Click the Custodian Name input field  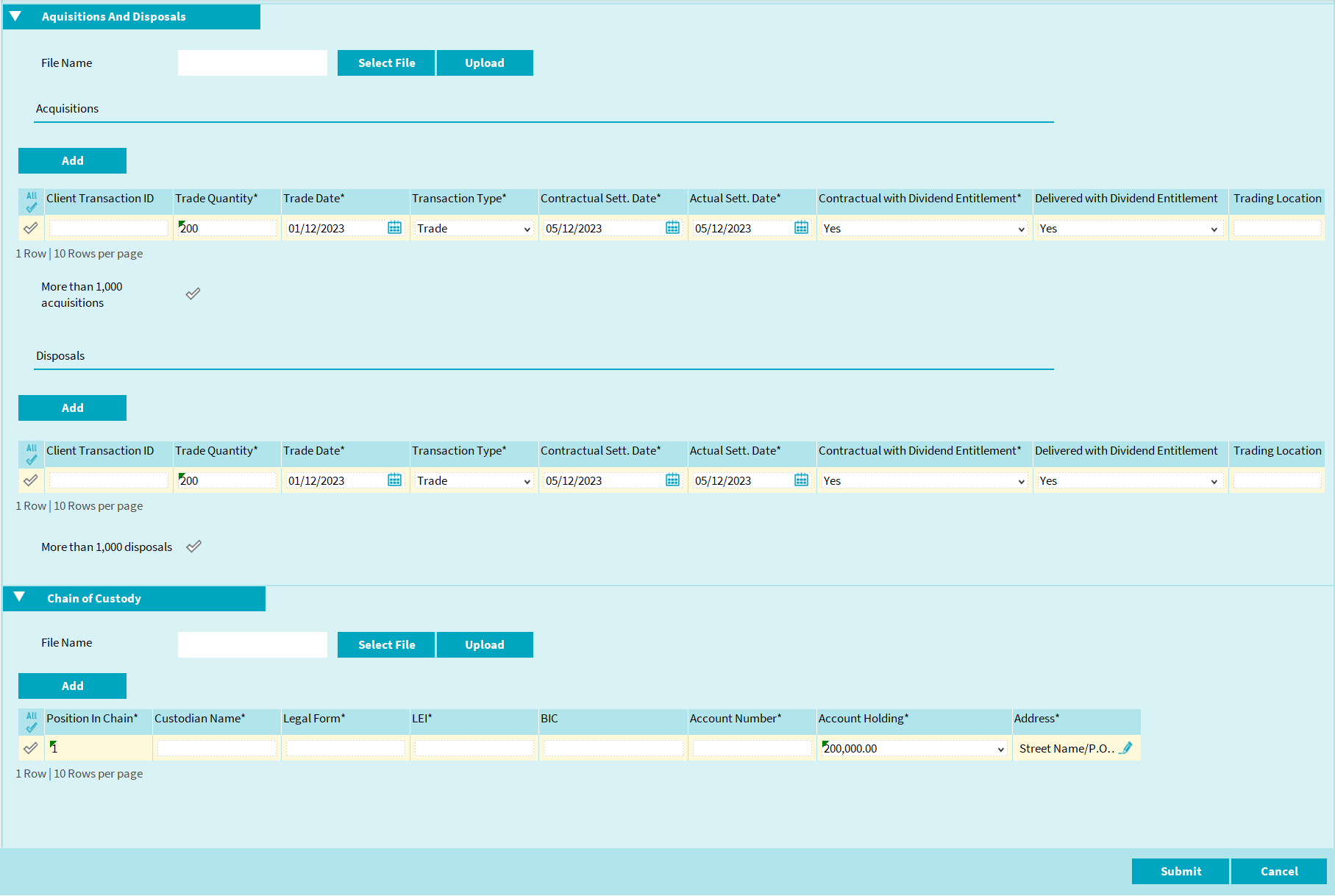coord(216,748)
